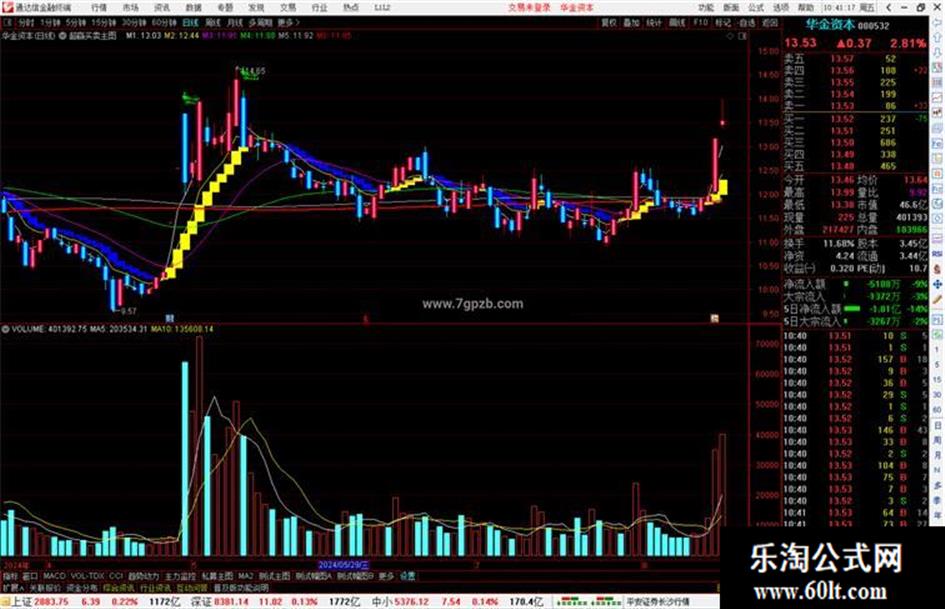Switch chart to 分时 period
Image resolution: width=945 pixels, height=609 pixels.
[x=25, y=22]
